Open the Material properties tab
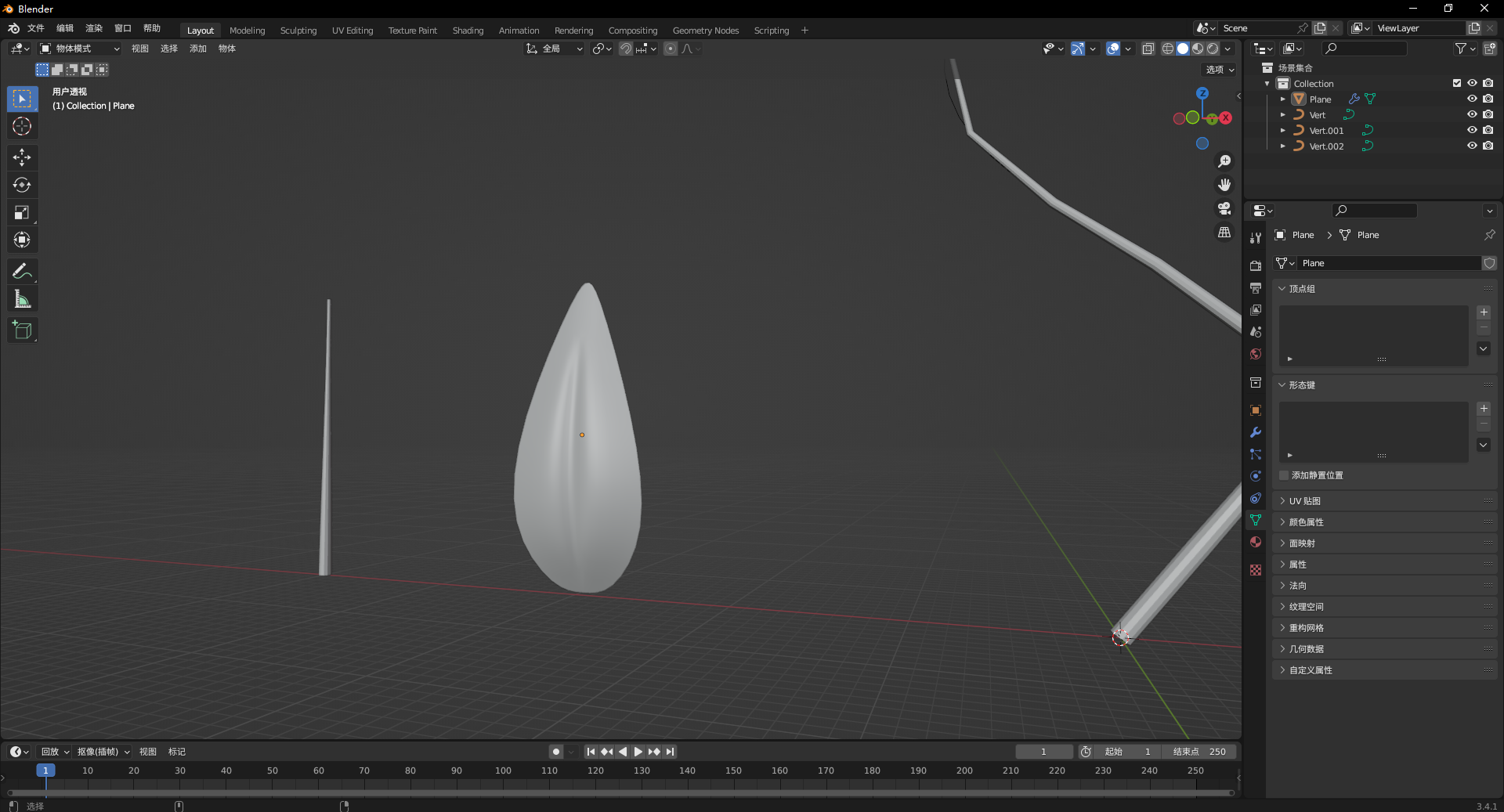 coord(1256,542)
